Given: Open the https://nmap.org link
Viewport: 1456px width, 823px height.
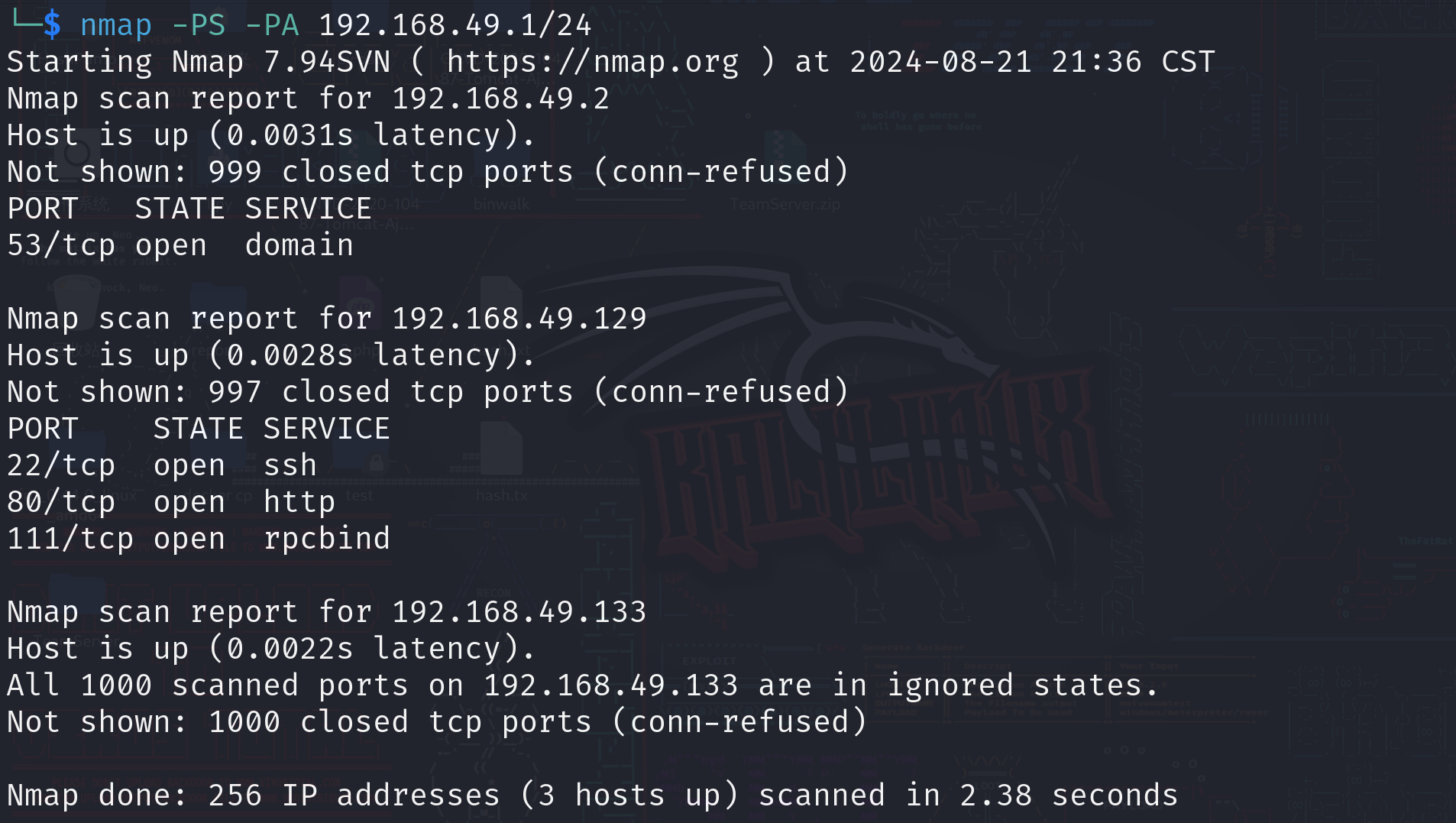Looking at the screenshot, I should (x=592, y=62).
